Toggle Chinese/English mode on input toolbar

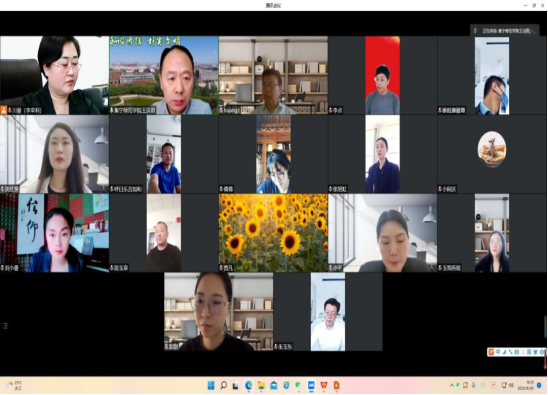tap(498, 352)
